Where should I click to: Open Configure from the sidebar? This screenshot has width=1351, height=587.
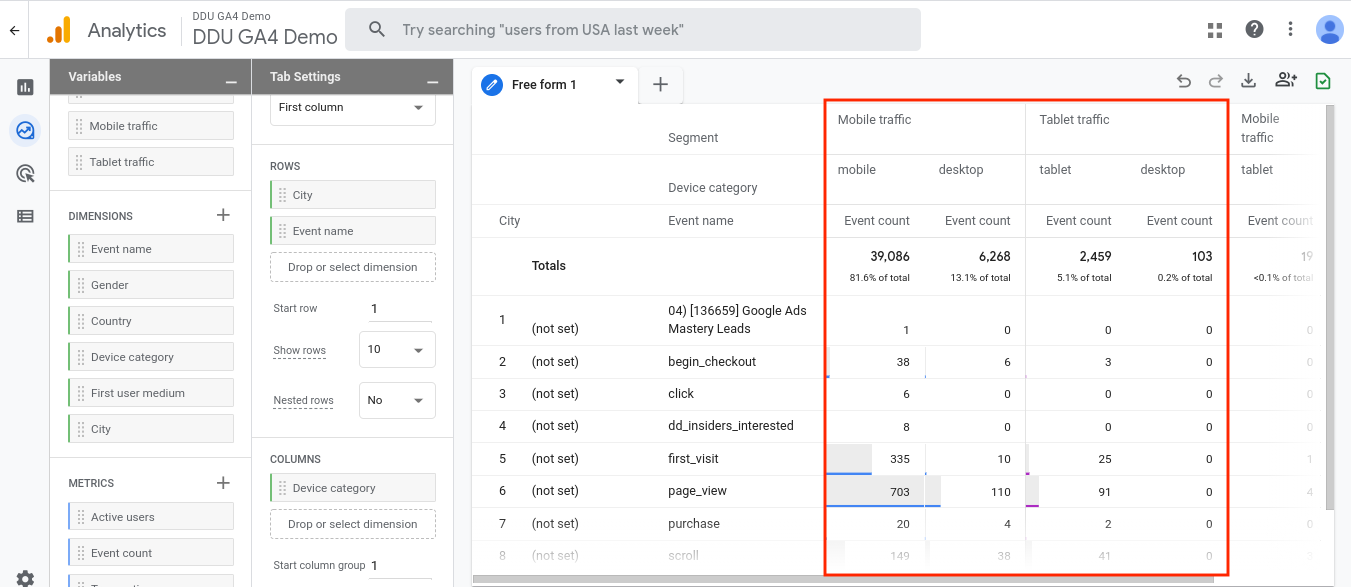[25, 216]
